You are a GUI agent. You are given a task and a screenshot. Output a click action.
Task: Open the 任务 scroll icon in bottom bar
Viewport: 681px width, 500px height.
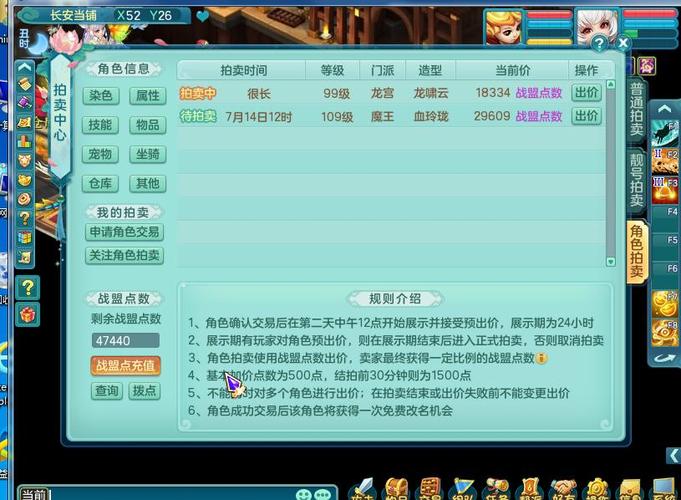coord(496,490)
